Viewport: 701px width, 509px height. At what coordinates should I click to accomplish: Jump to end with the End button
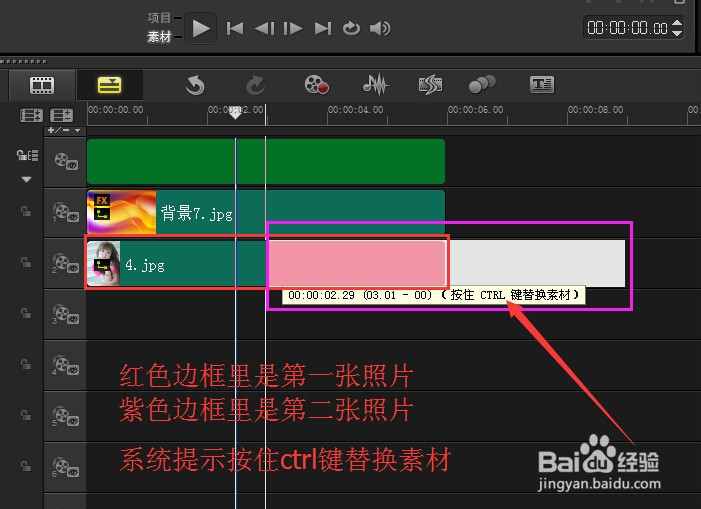click(323, 29)
